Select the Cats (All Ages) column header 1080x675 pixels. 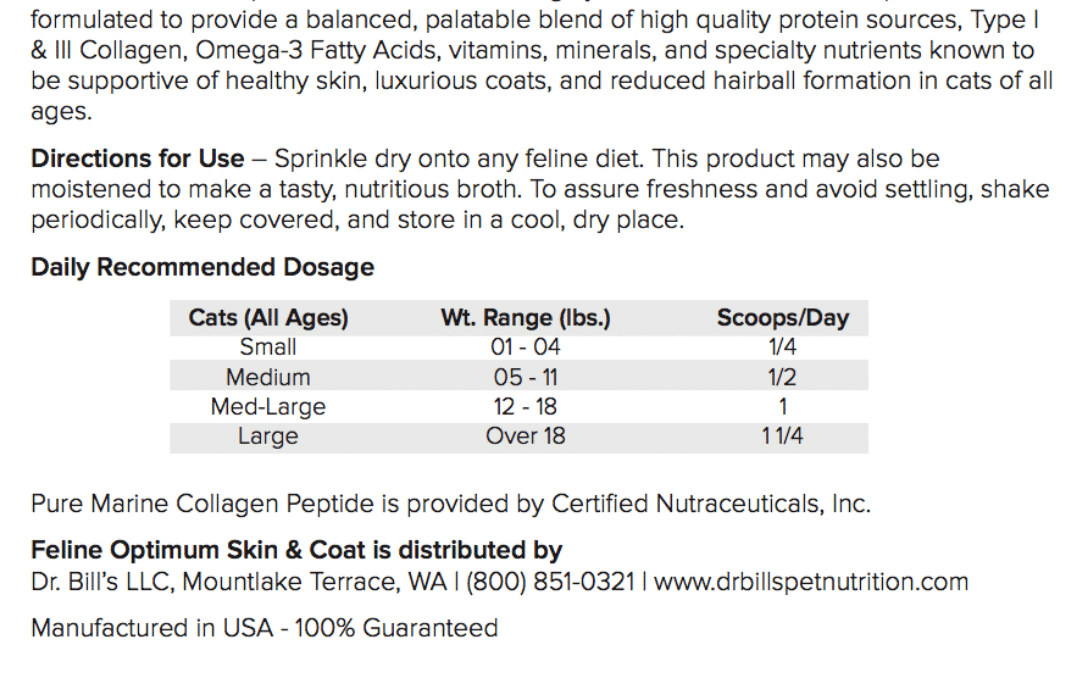tap(268, 318)
